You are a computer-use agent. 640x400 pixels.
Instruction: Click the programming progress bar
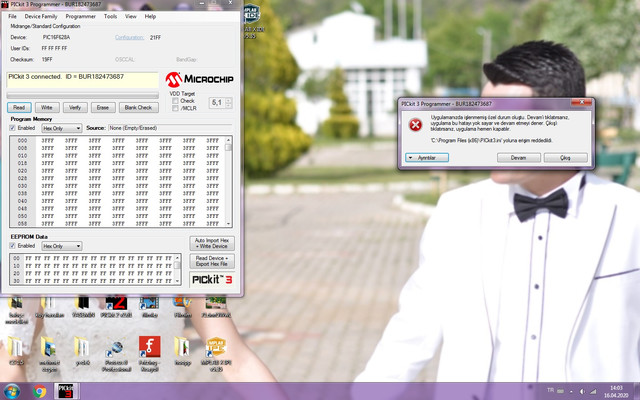coord(82,95)
